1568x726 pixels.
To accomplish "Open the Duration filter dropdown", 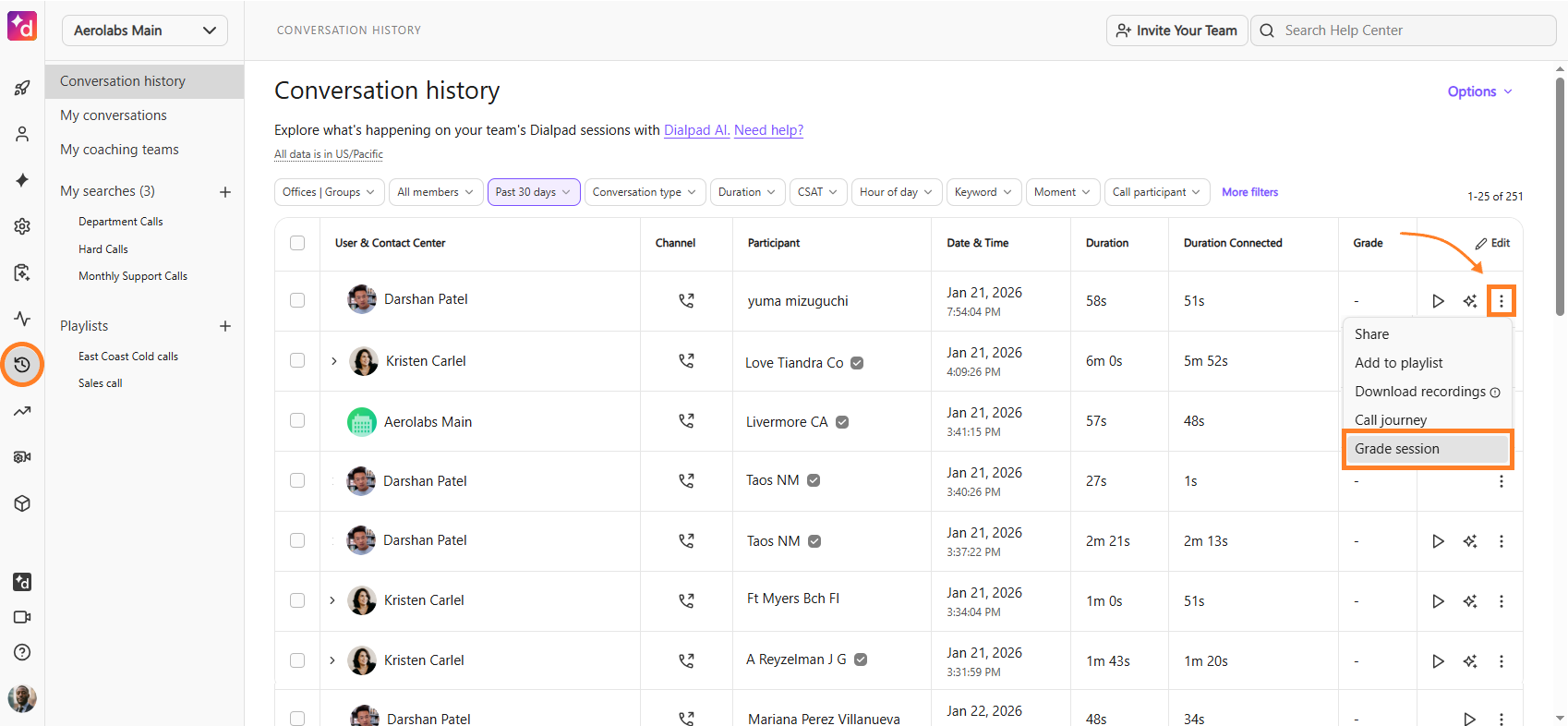I will point(748,192).
